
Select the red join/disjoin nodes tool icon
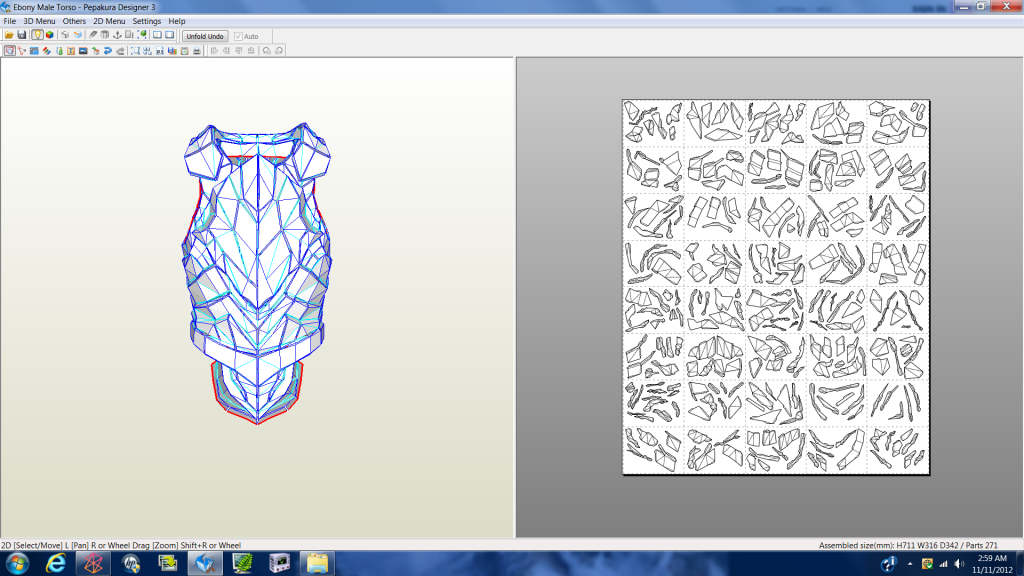point(22,51)
